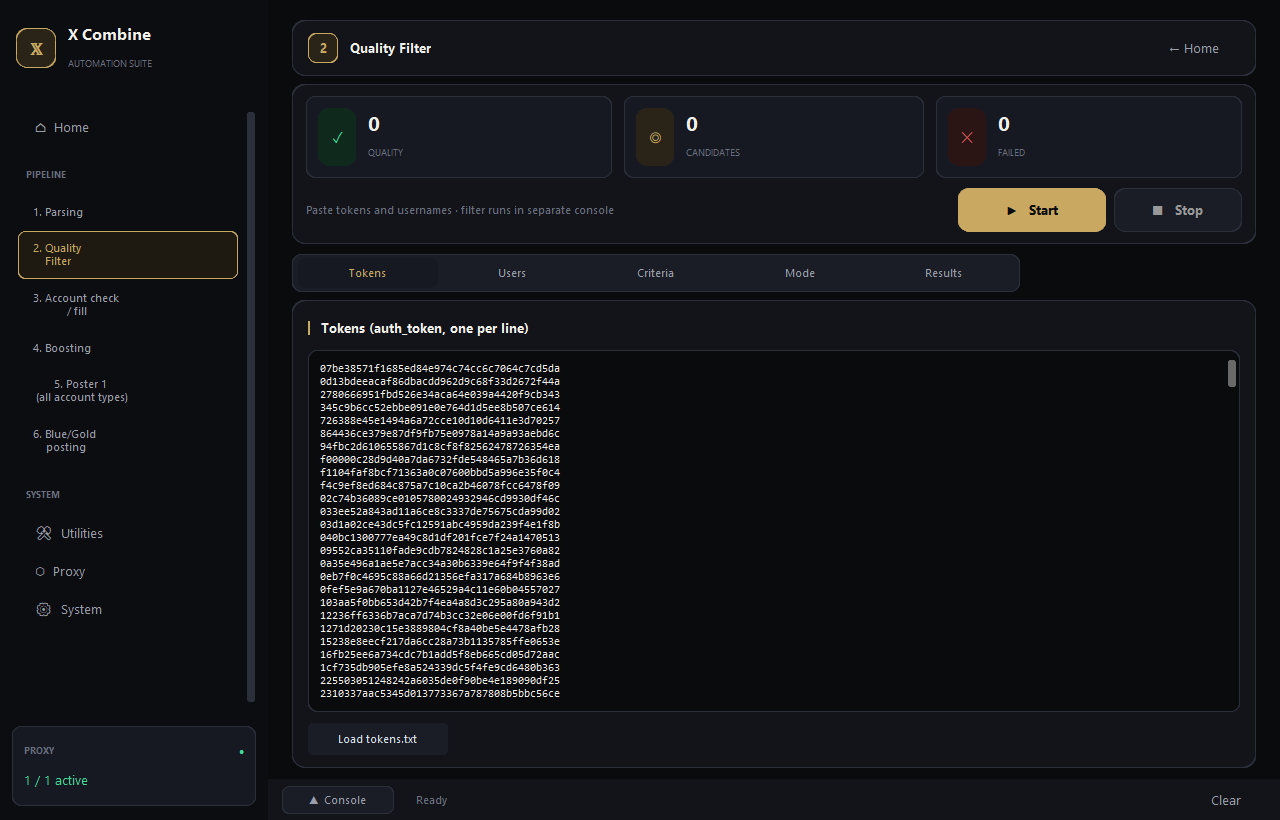Clear the console output

click(1226, 800)
